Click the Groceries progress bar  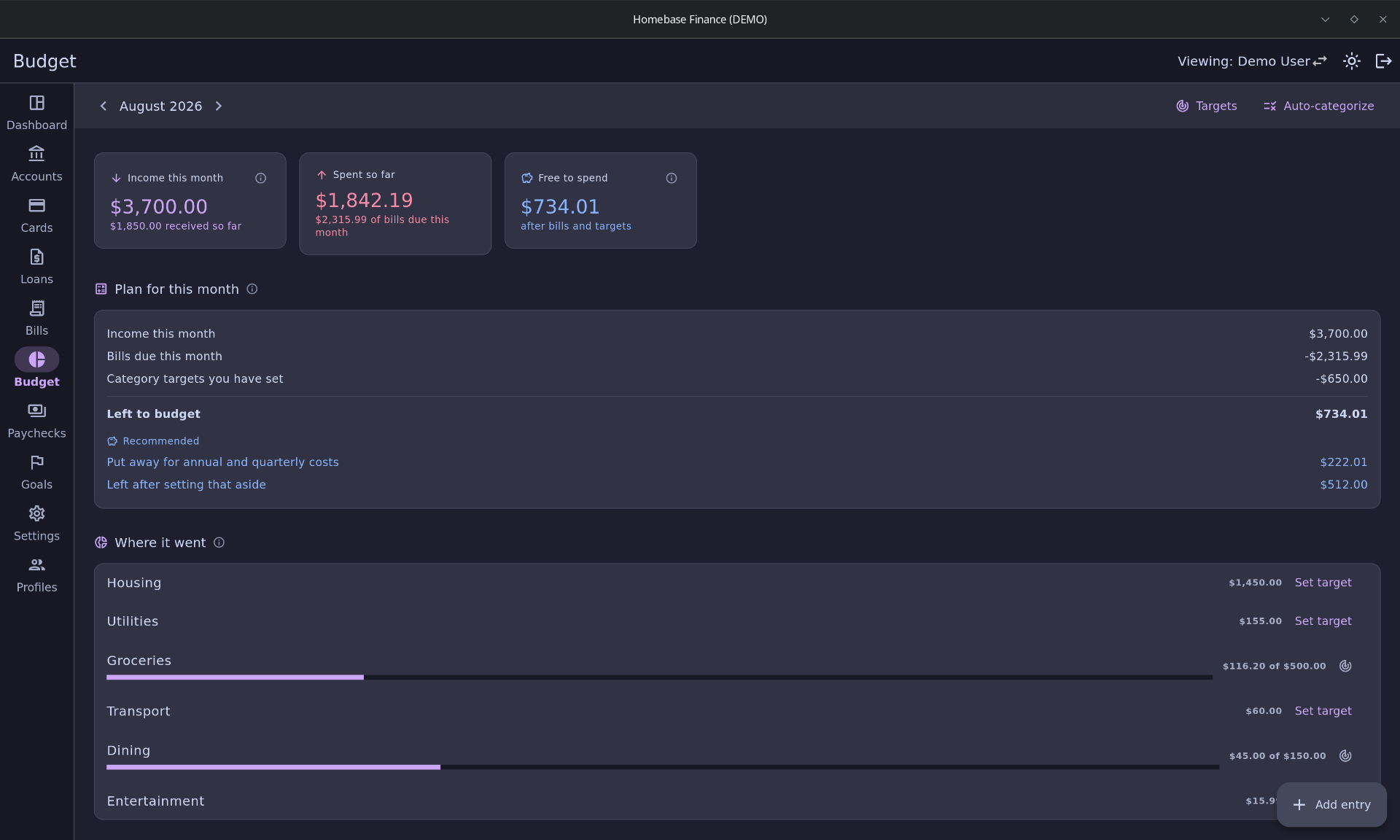pos(659,677)
